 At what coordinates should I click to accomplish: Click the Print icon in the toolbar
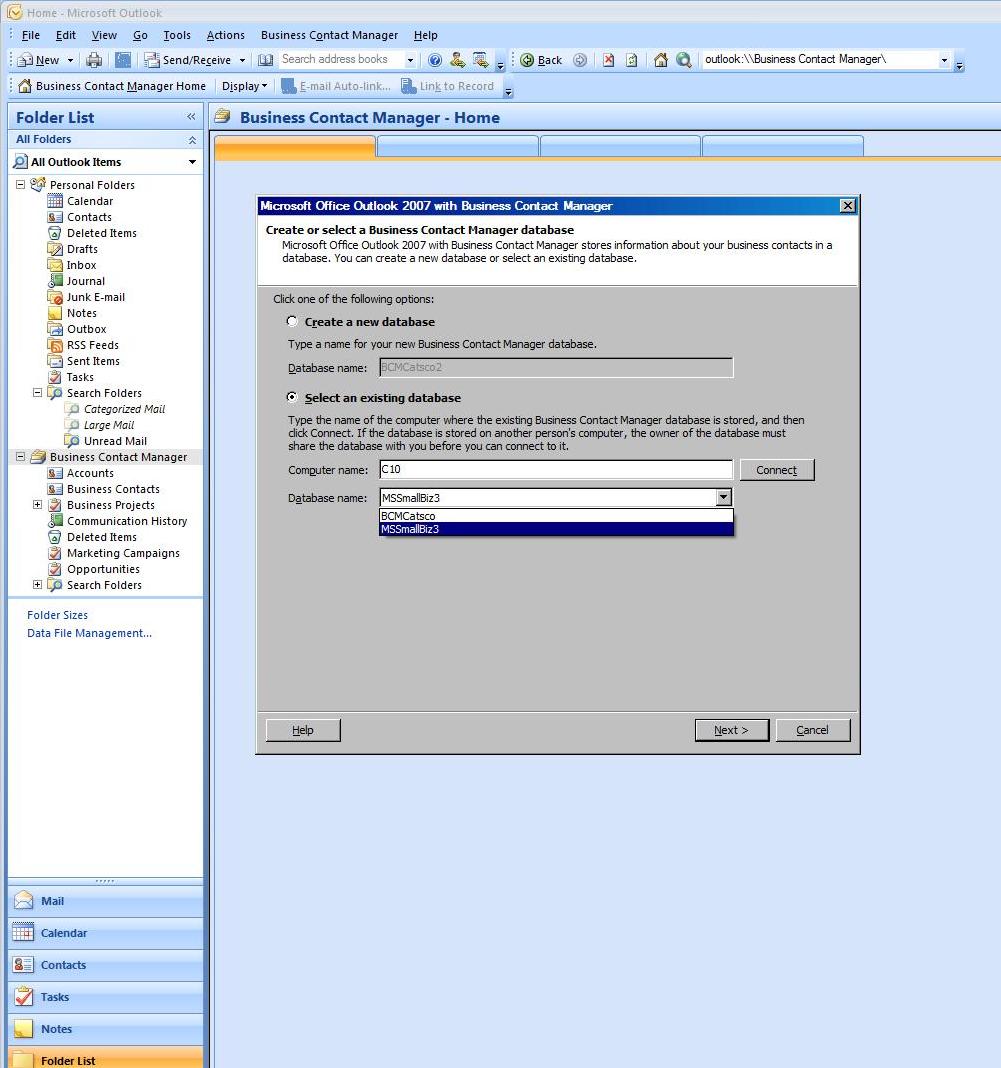[93, 60]
